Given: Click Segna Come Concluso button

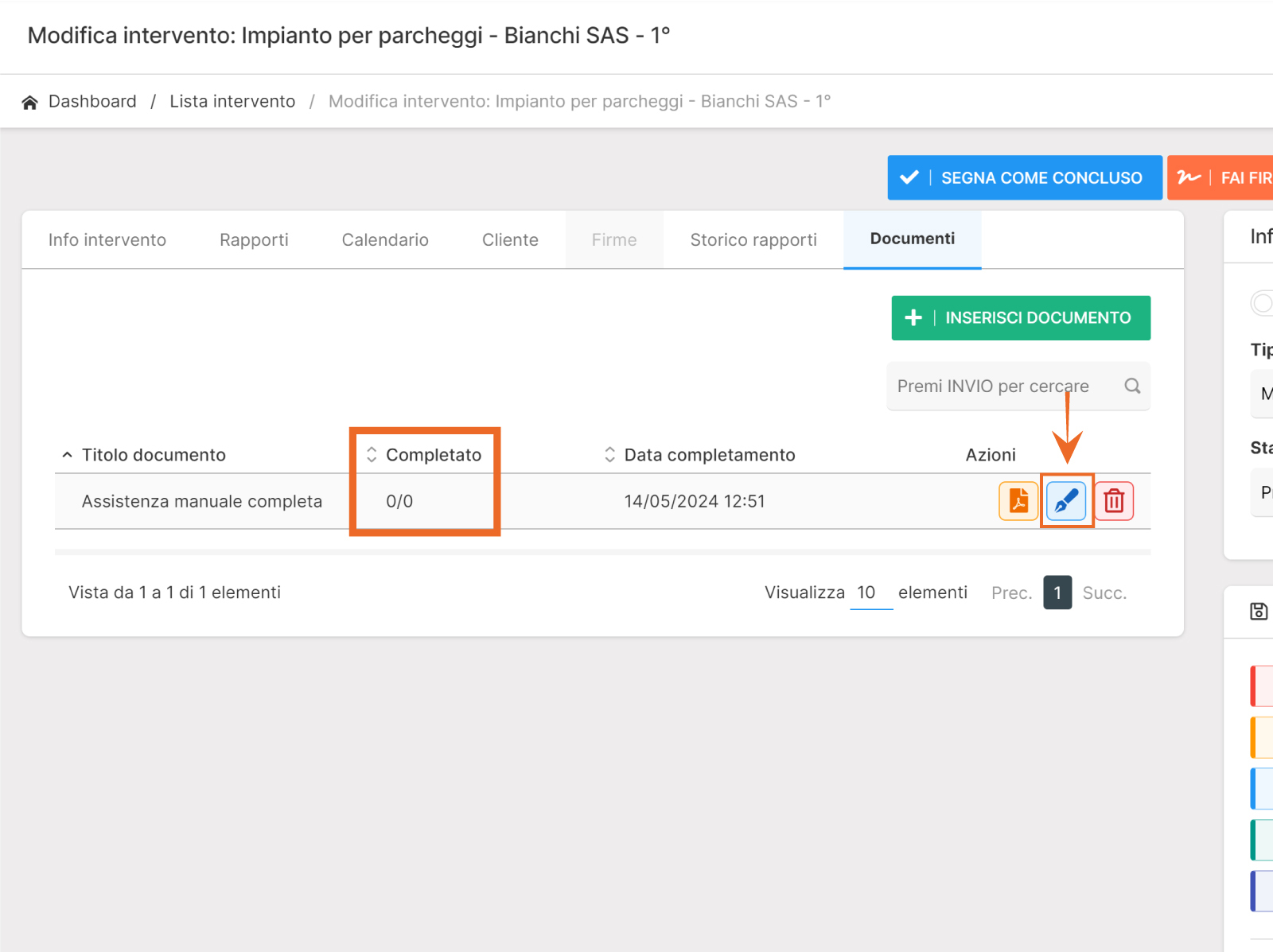Looking at the screenshot, I should click(x=1024, y=177).
